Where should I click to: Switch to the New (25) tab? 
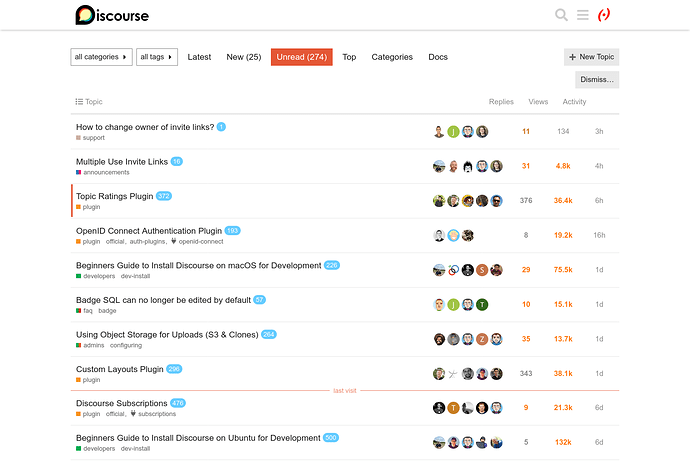[244, 57]
